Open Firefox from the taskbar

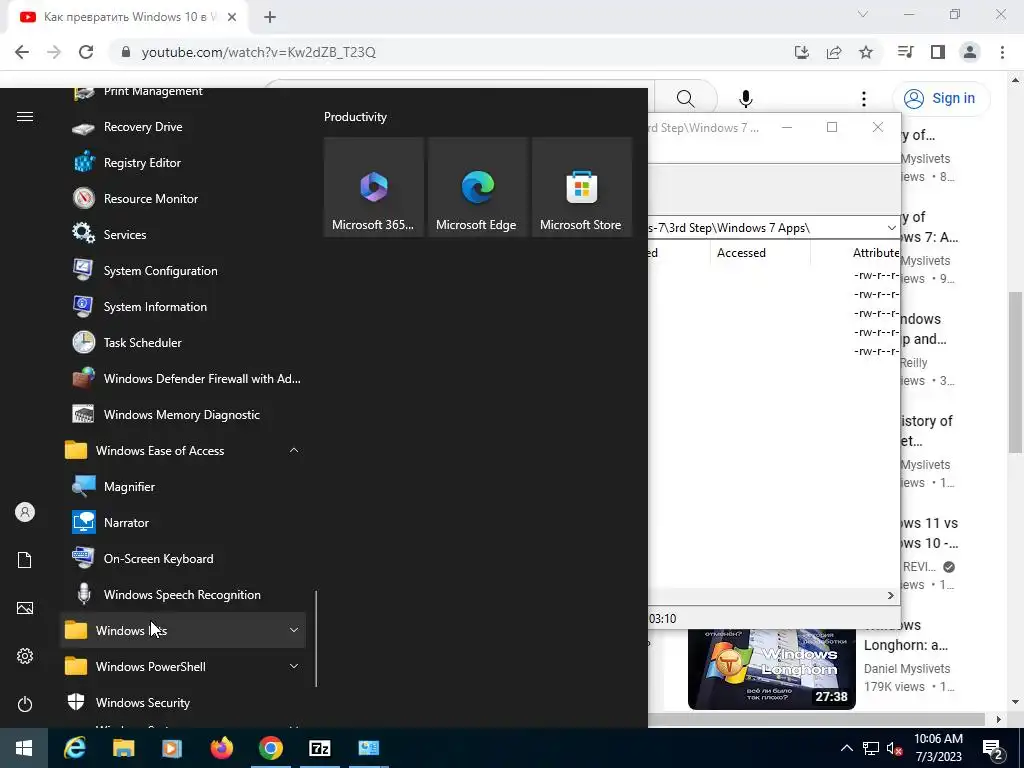[x=221, y=748]
